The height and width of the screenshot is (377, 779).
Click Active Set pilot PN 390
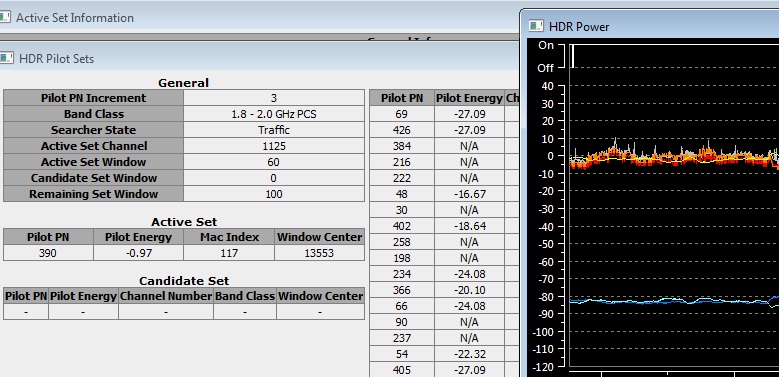point(48,253)
